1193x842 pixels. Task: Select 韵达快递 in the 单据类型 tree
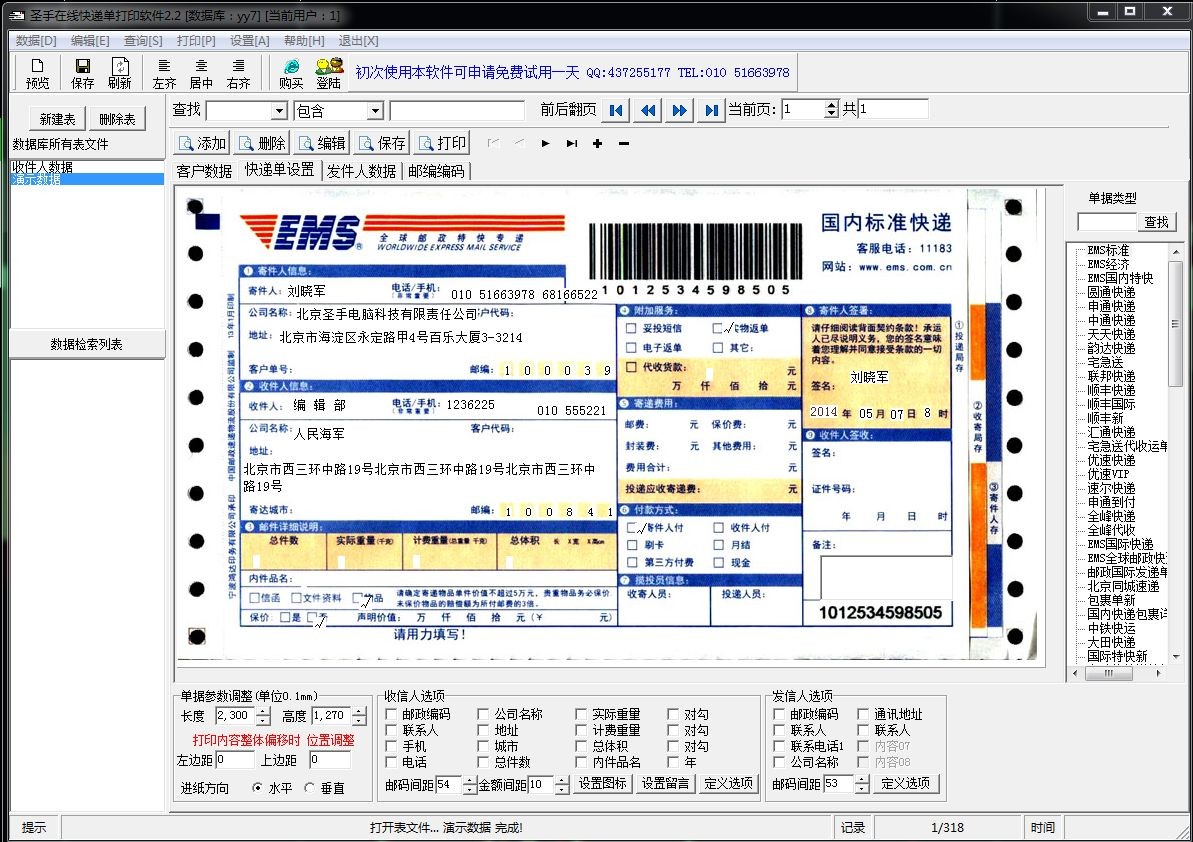[1111, 348]
